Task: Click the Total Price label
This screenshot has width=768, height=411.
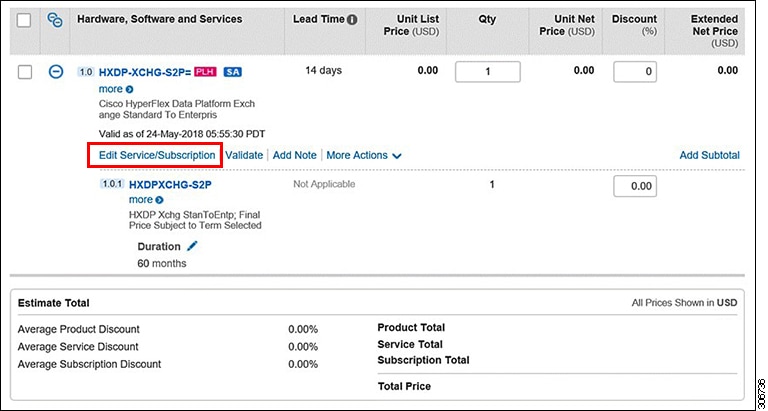Action: pyautogui.click(x=404, y=387)
